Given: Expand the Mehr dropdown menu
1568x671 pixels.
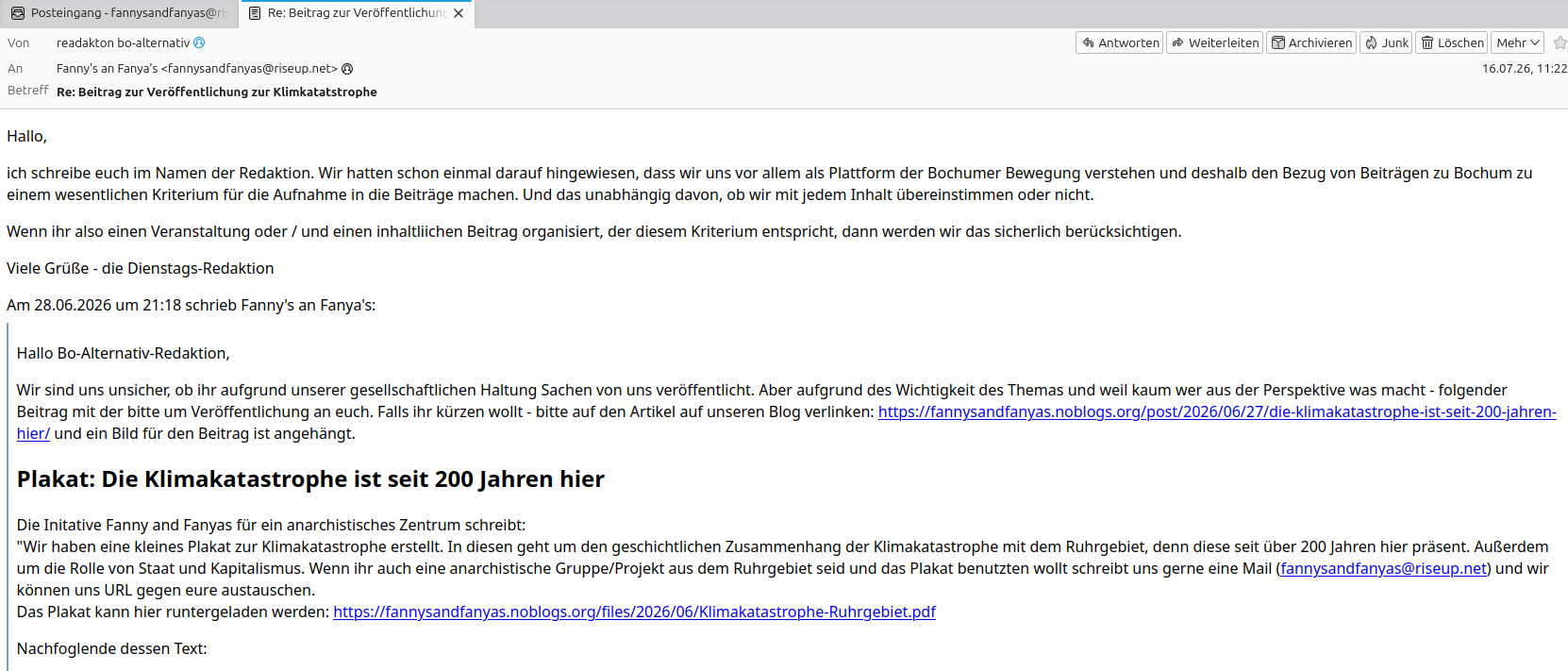Looking at the screenshot, I should (1518, 42).
